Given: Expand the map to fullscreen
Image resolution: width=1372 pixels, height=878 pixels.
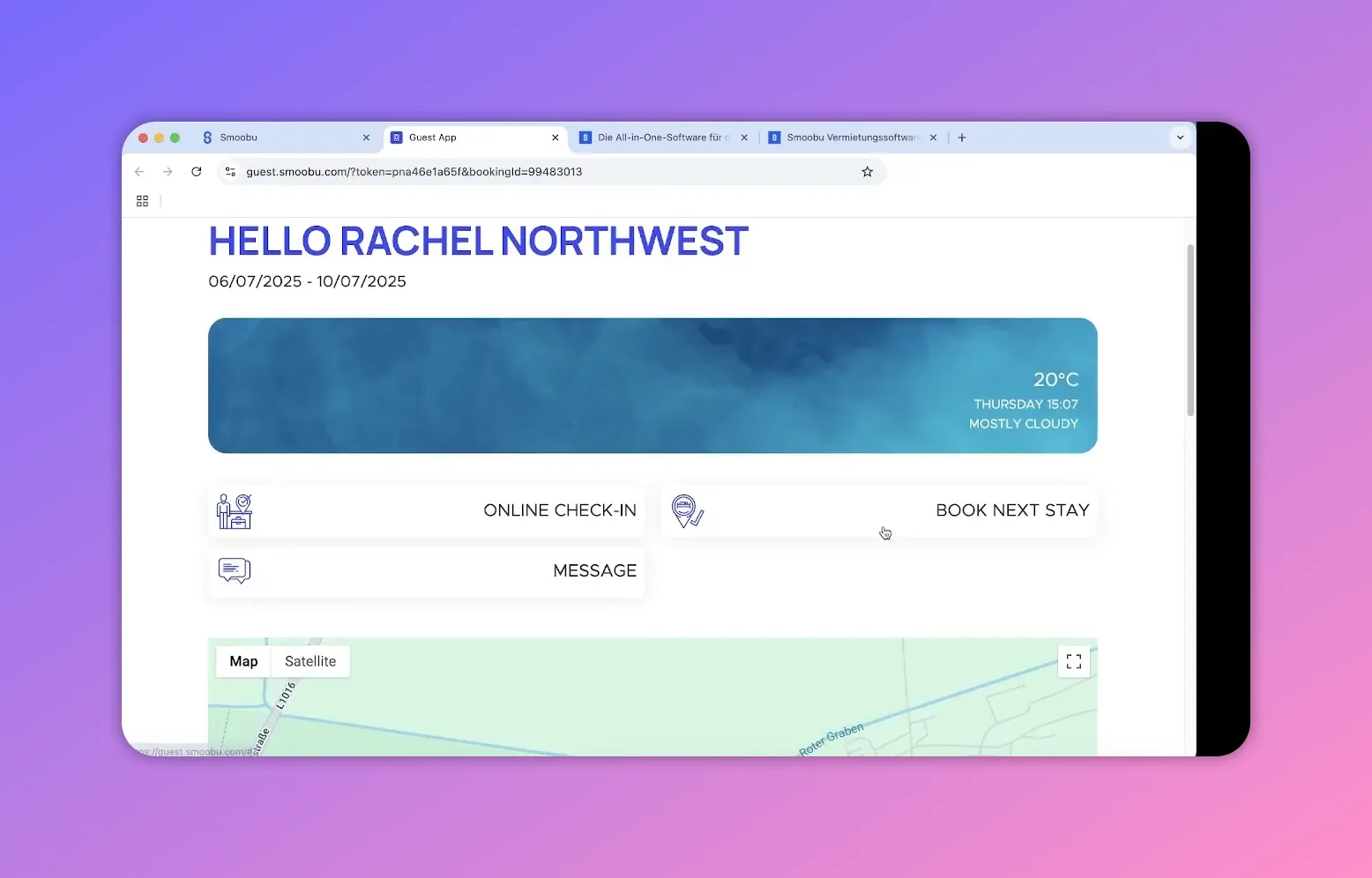Looking at the screenshot, I should (x=1073, y=661).
